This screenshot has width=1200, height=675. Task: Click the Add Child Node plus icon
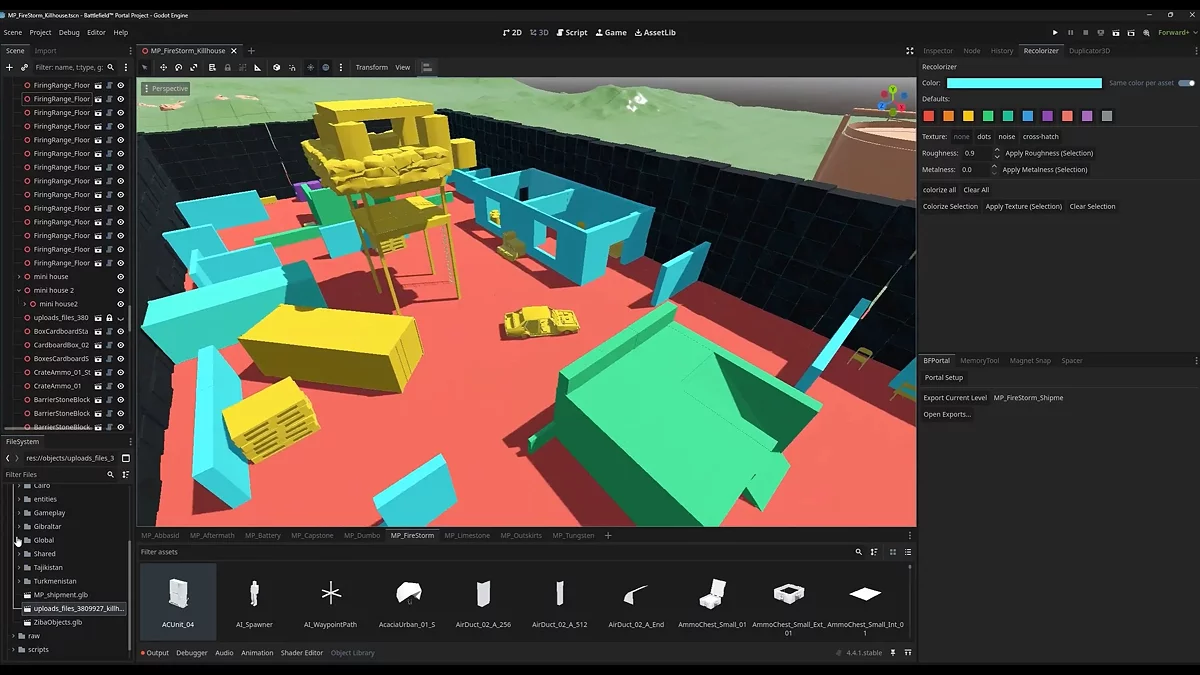tap(10, 67)
